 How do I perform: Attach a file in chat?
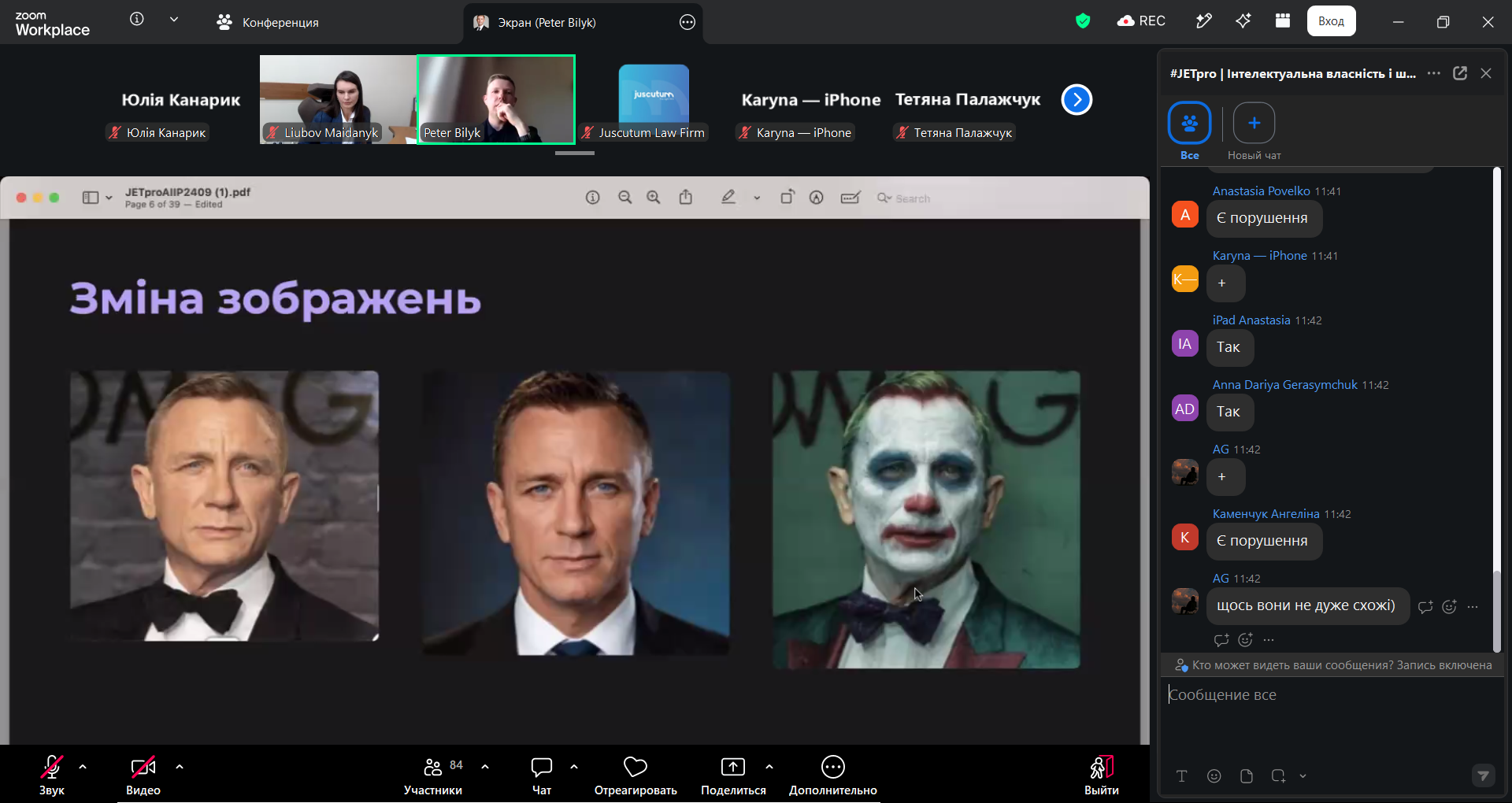pyautogui.click(x=1247, y=776)
